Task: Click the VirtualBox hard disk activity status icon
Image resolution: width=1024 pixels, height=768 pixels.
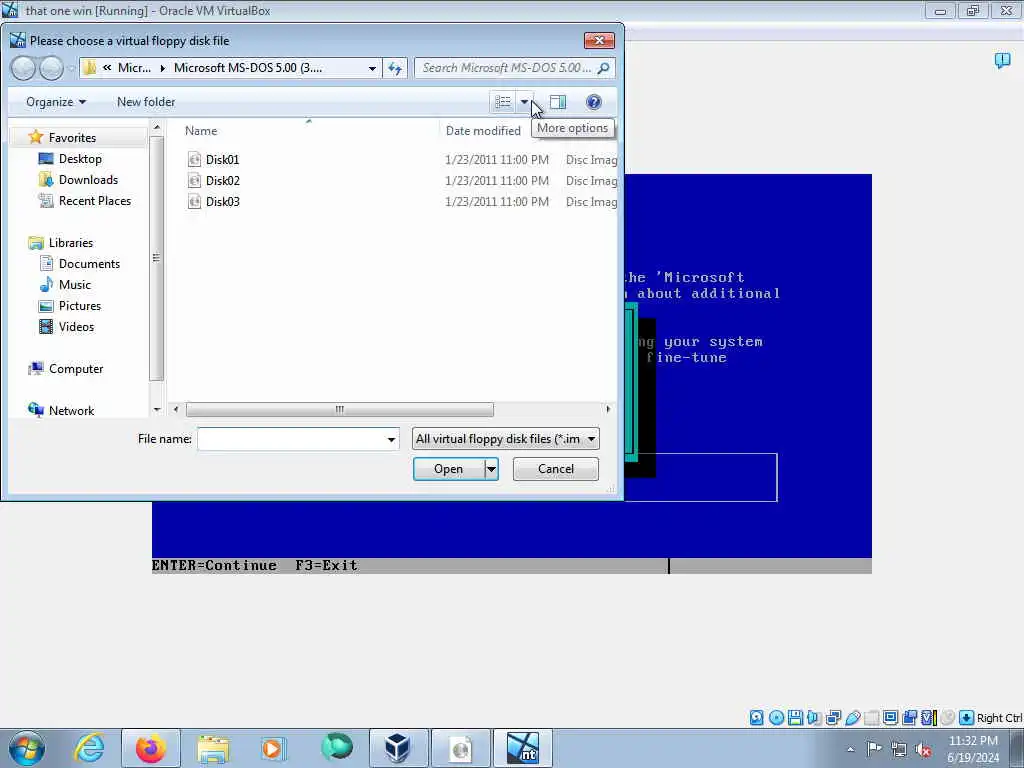Action: (x=756, y=718)
